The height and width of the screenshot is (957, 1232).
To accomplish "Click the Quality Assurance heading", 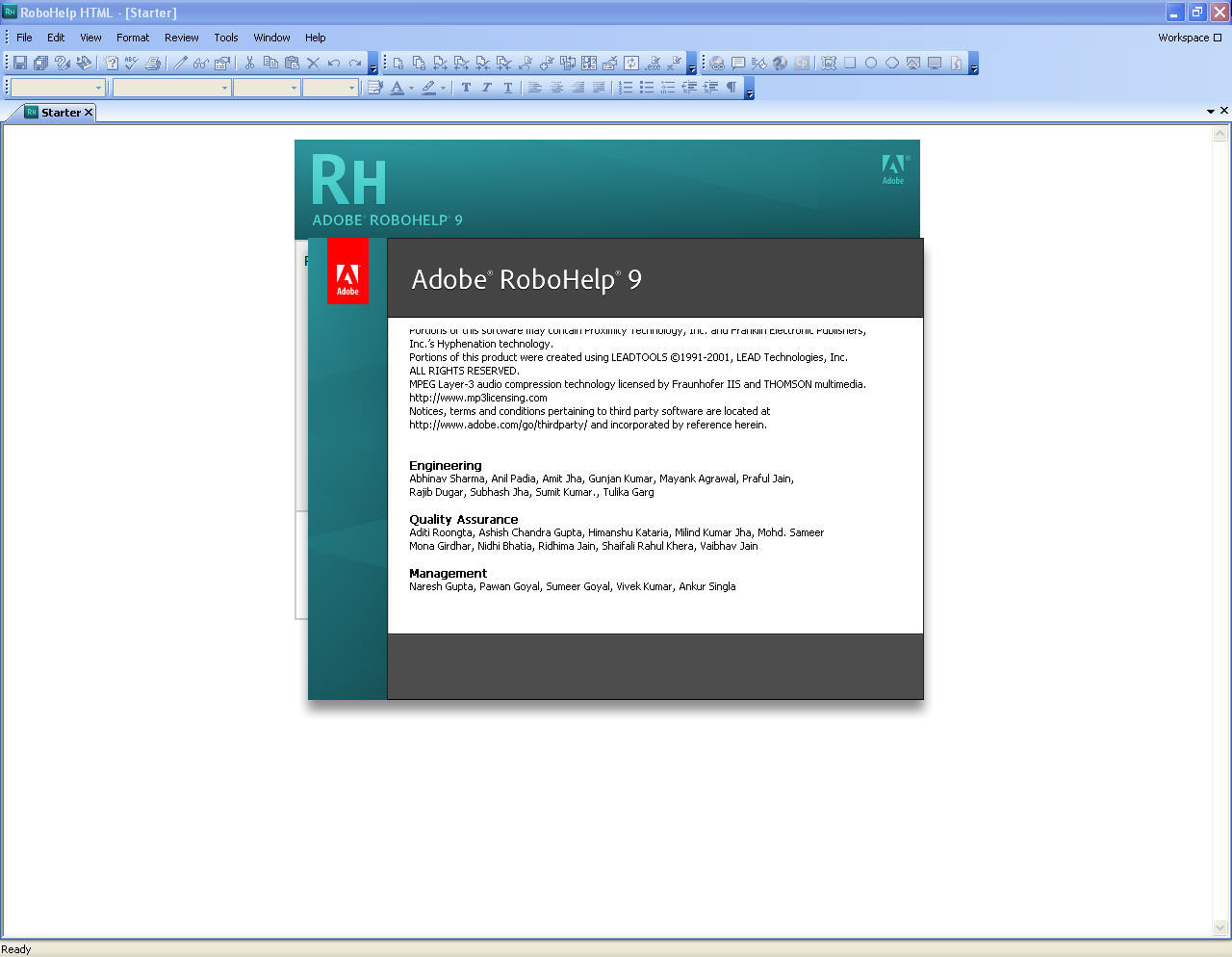I will (x=463, y=519).
